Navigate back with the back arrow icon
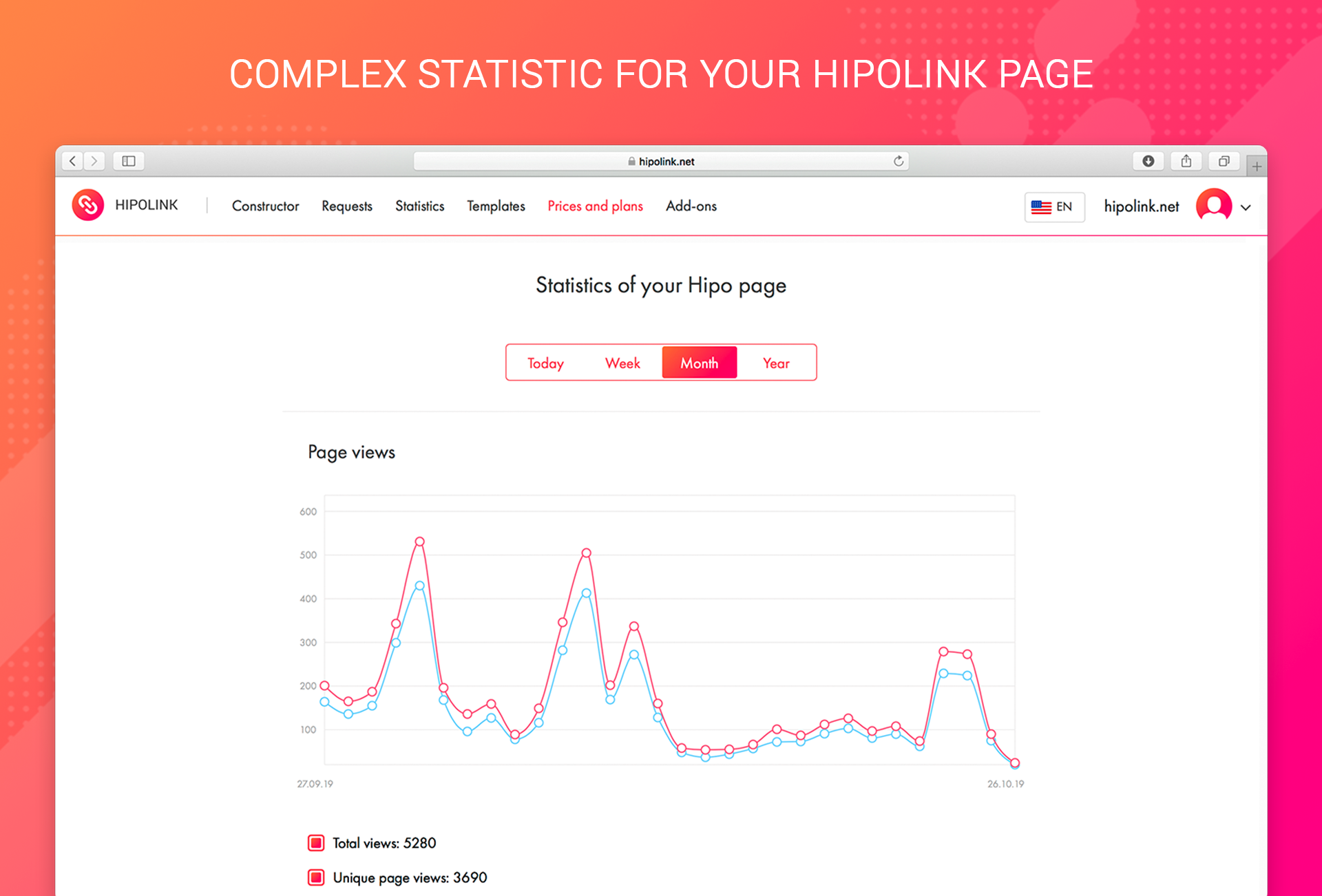 coord(72,160)
